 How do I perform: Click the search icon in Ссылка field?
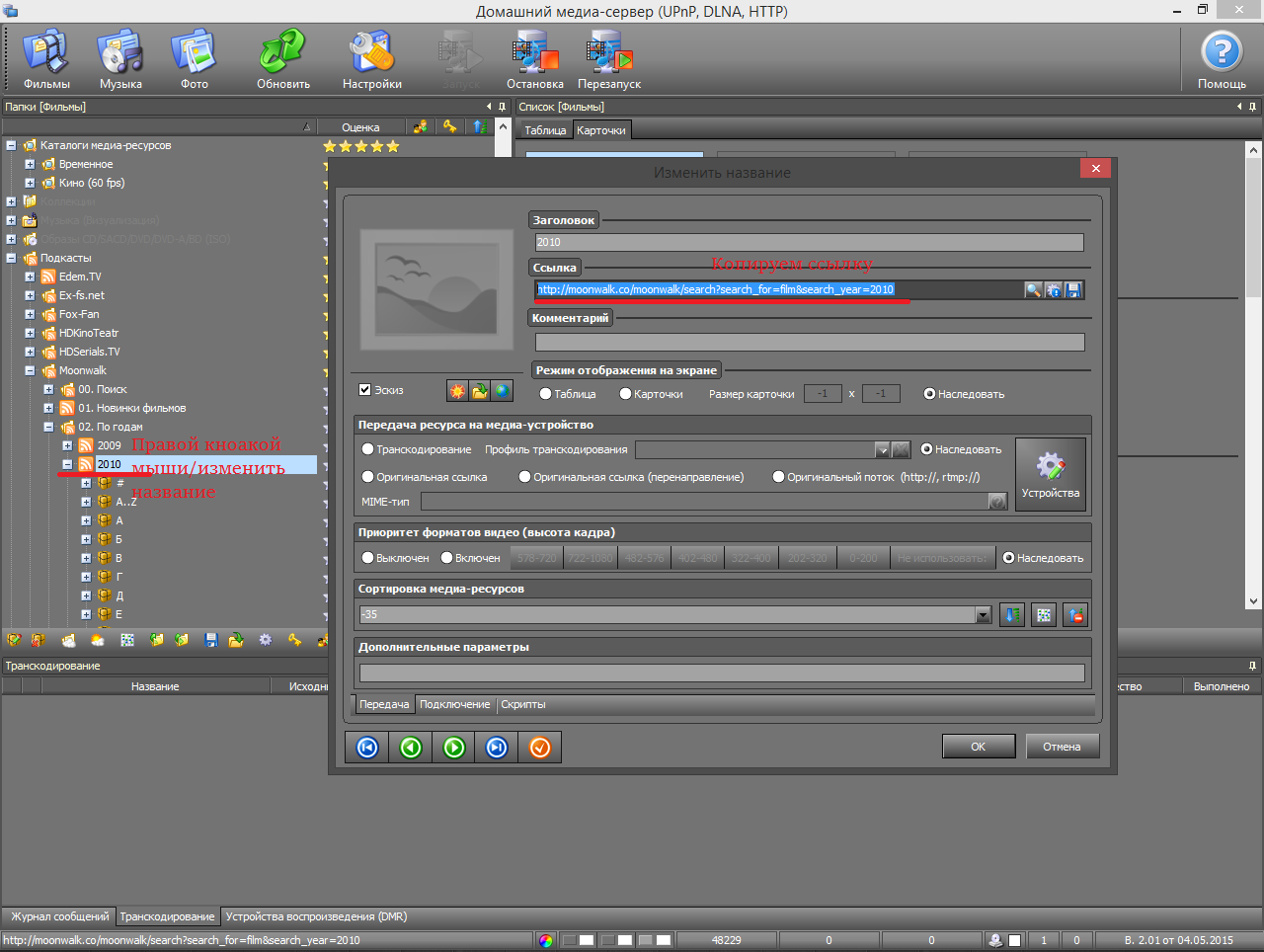click(x=1033, y=290)
